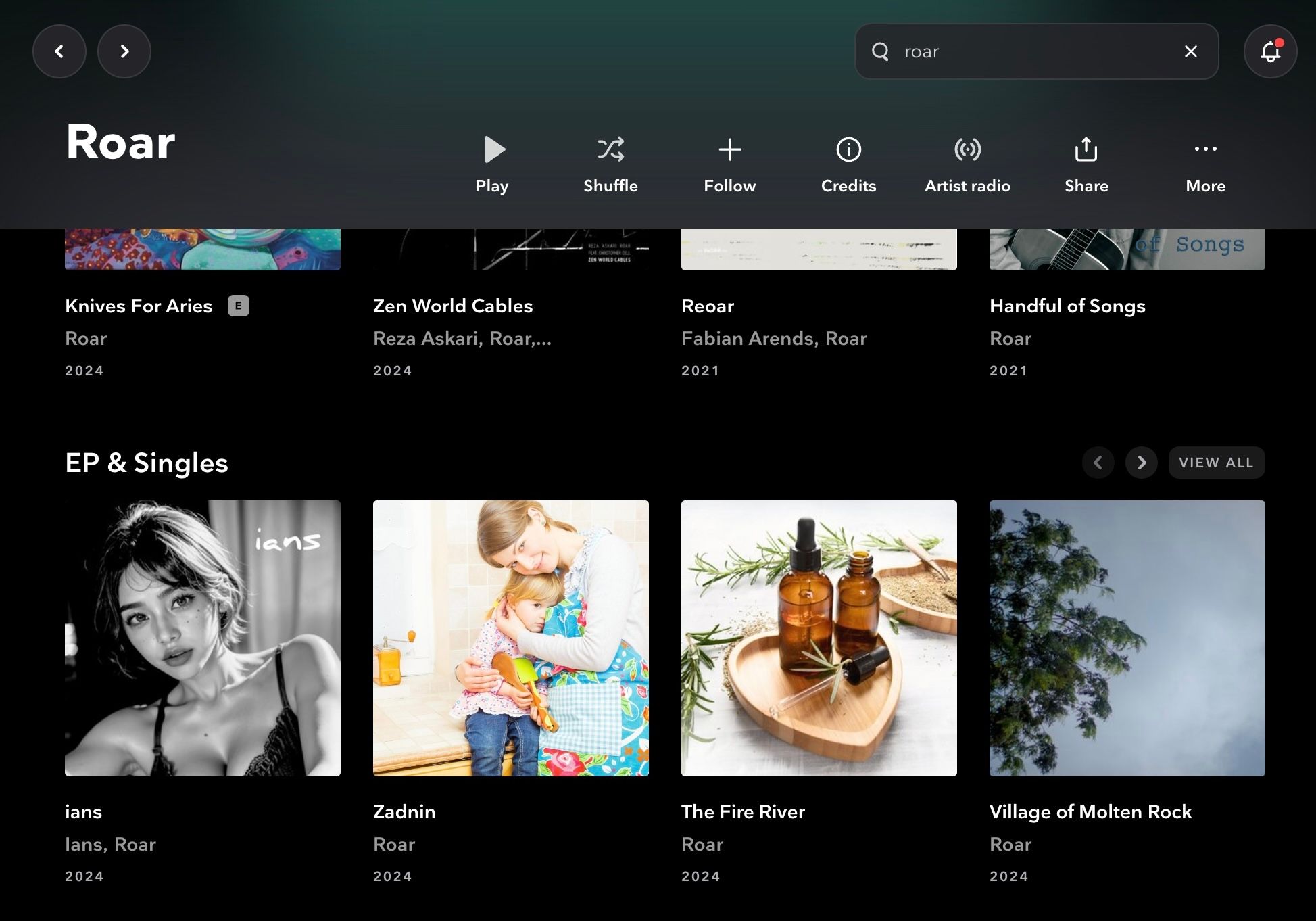Click year 2021 under Reoar
This screenshot has height=921, width=1316.
tap(700, 371)
